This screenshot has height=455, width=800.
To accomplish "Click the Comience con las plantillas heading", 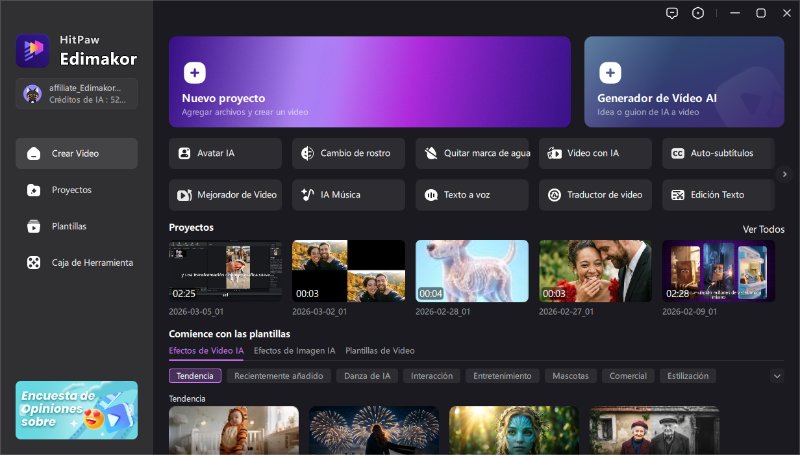I will click(x=230, y=334).
